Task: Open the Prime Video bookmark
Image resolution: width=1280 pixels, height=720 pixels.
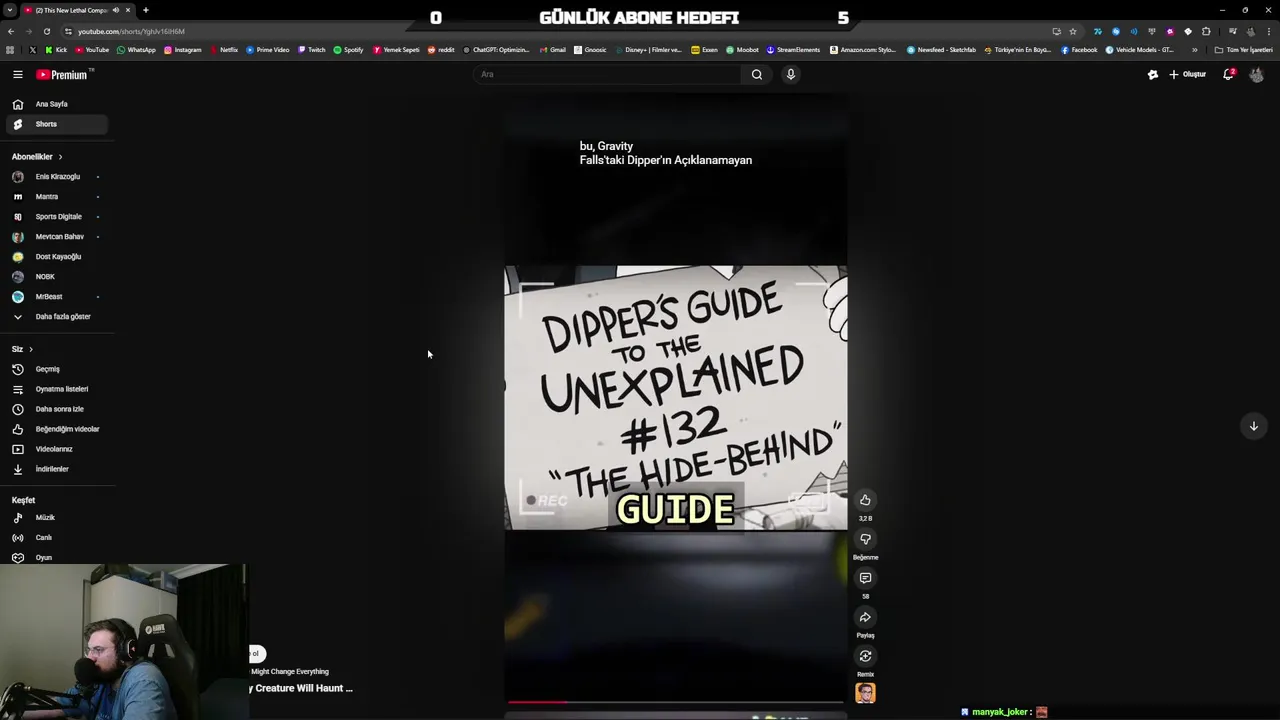Action: (x=267, y=50)
